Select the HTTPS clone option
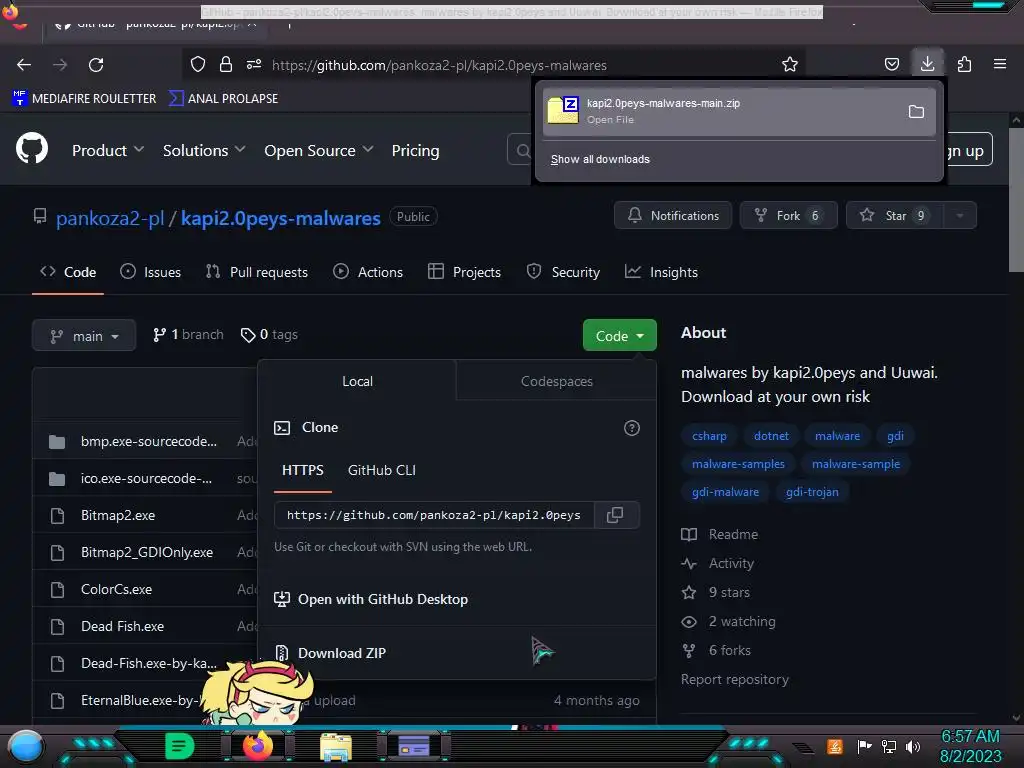Viewport: 1024px width, 768px height. (x=302, y=470)
